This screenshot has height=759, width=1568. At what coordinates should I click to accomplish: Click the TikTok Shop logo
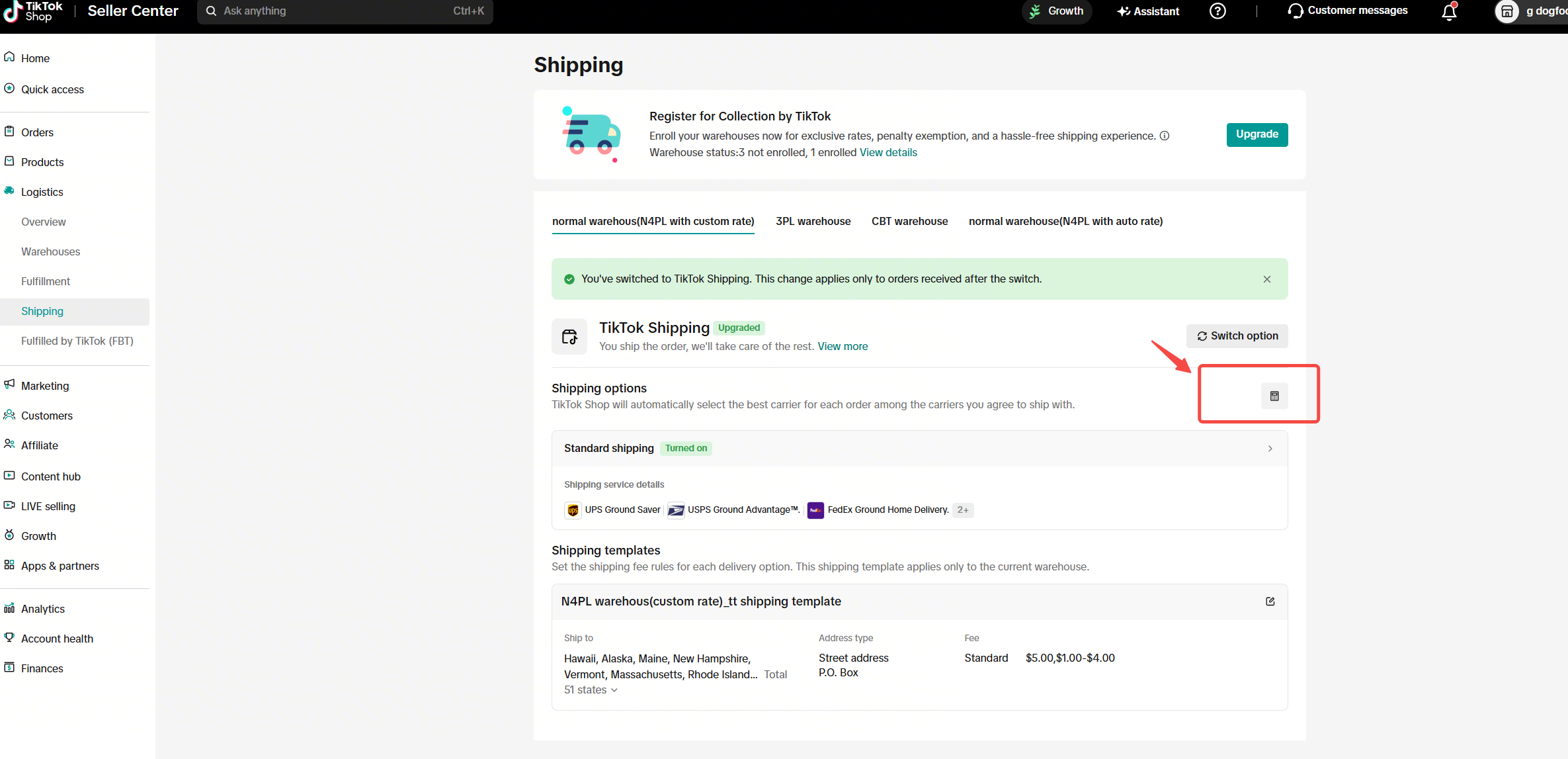click(33, 11)
